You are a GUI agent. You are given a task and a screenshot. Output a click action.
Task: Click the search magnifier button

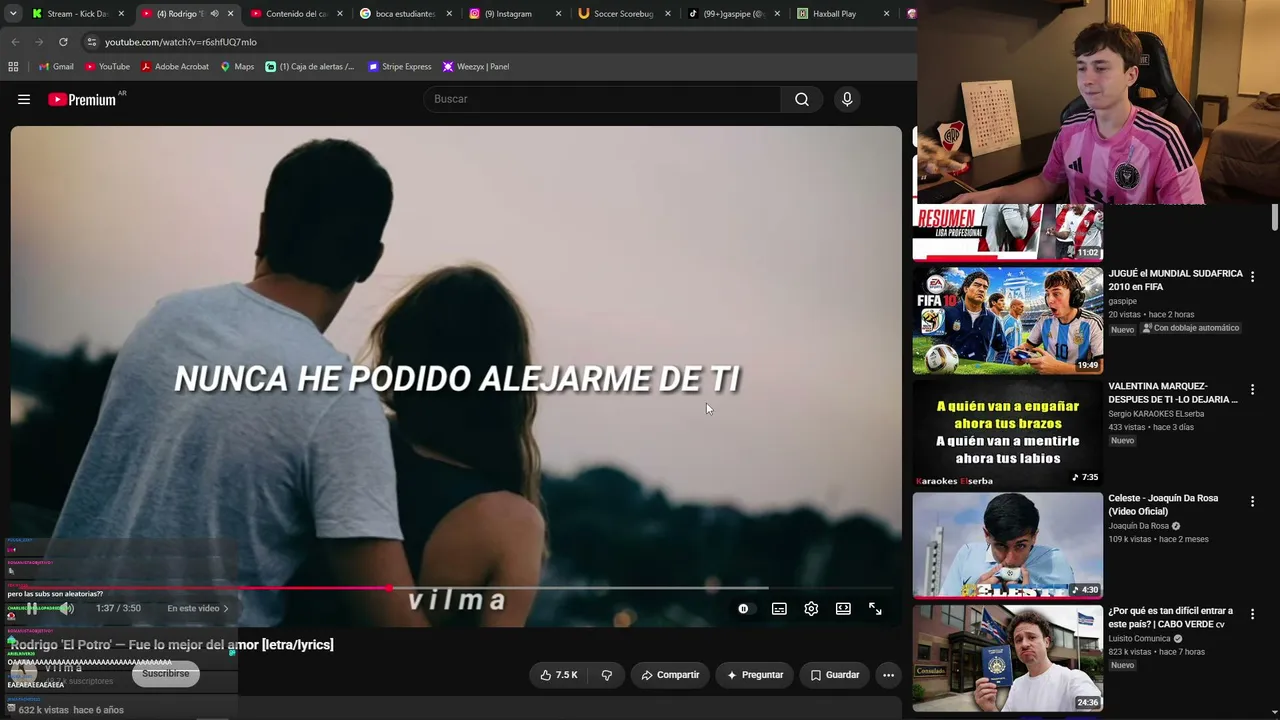[x=802, y=99]
